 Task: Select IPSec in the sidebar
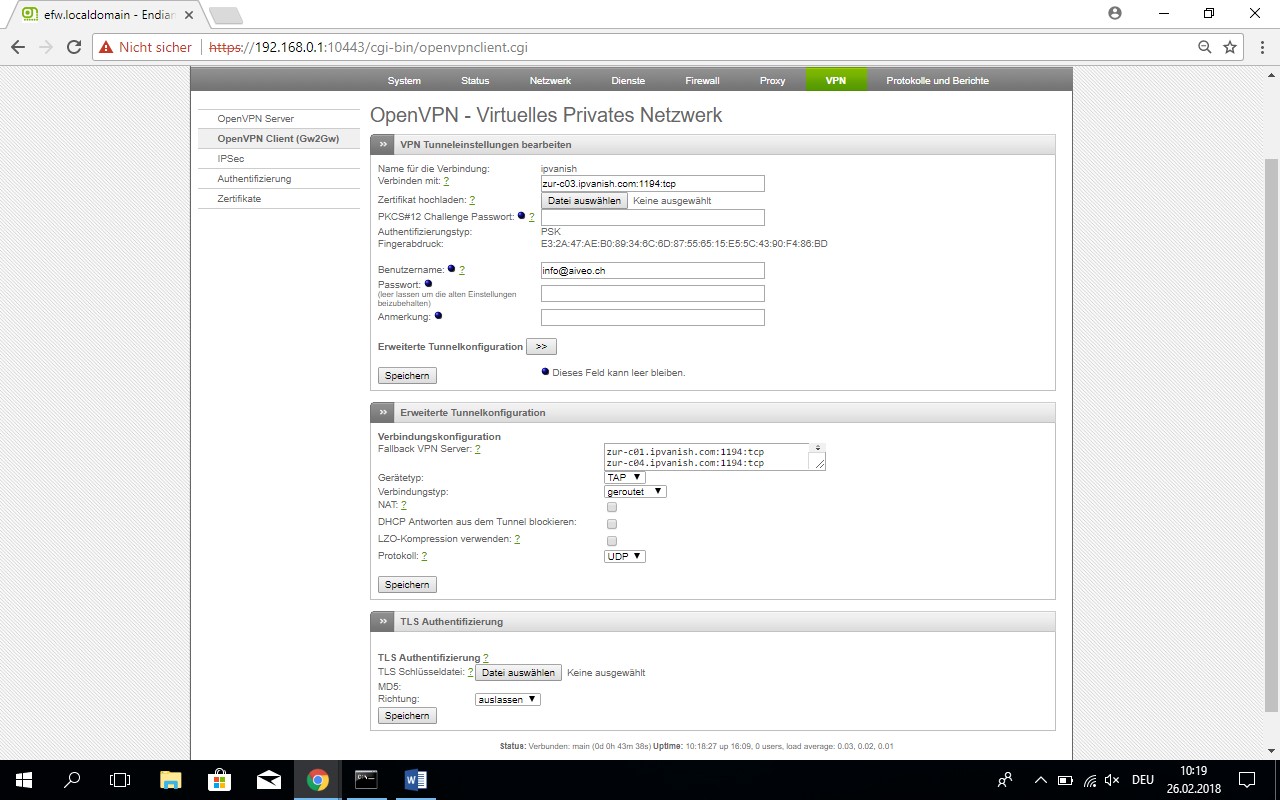[x=231, y=159]
